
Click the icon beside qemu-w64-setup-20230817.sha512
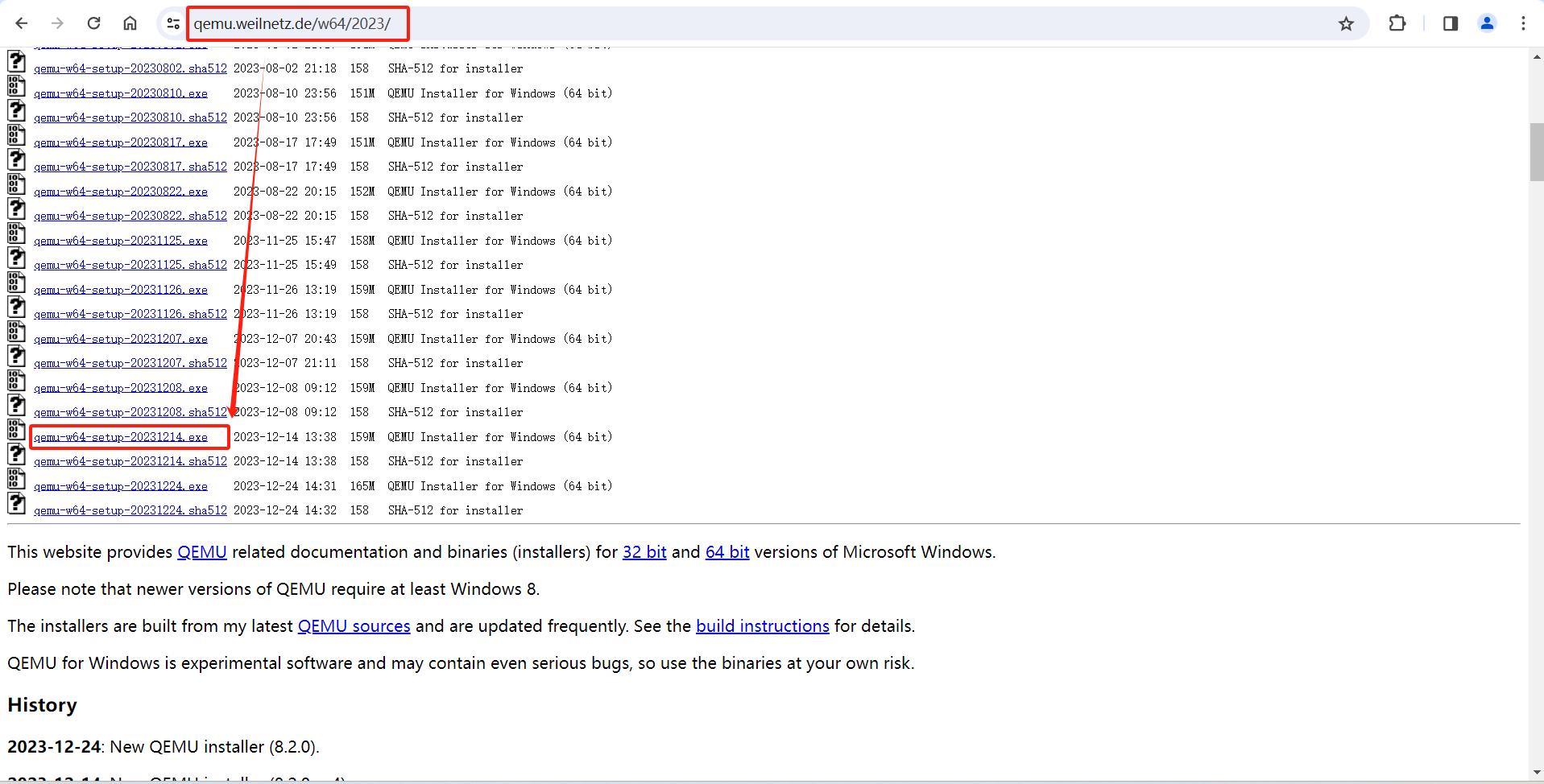16,159
